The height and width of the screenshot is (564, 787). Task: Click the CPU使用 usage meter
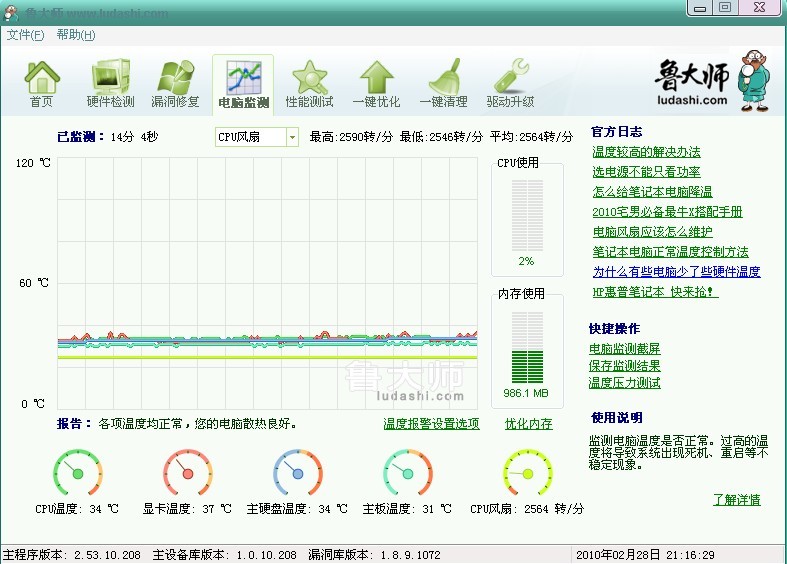[527, 216]
